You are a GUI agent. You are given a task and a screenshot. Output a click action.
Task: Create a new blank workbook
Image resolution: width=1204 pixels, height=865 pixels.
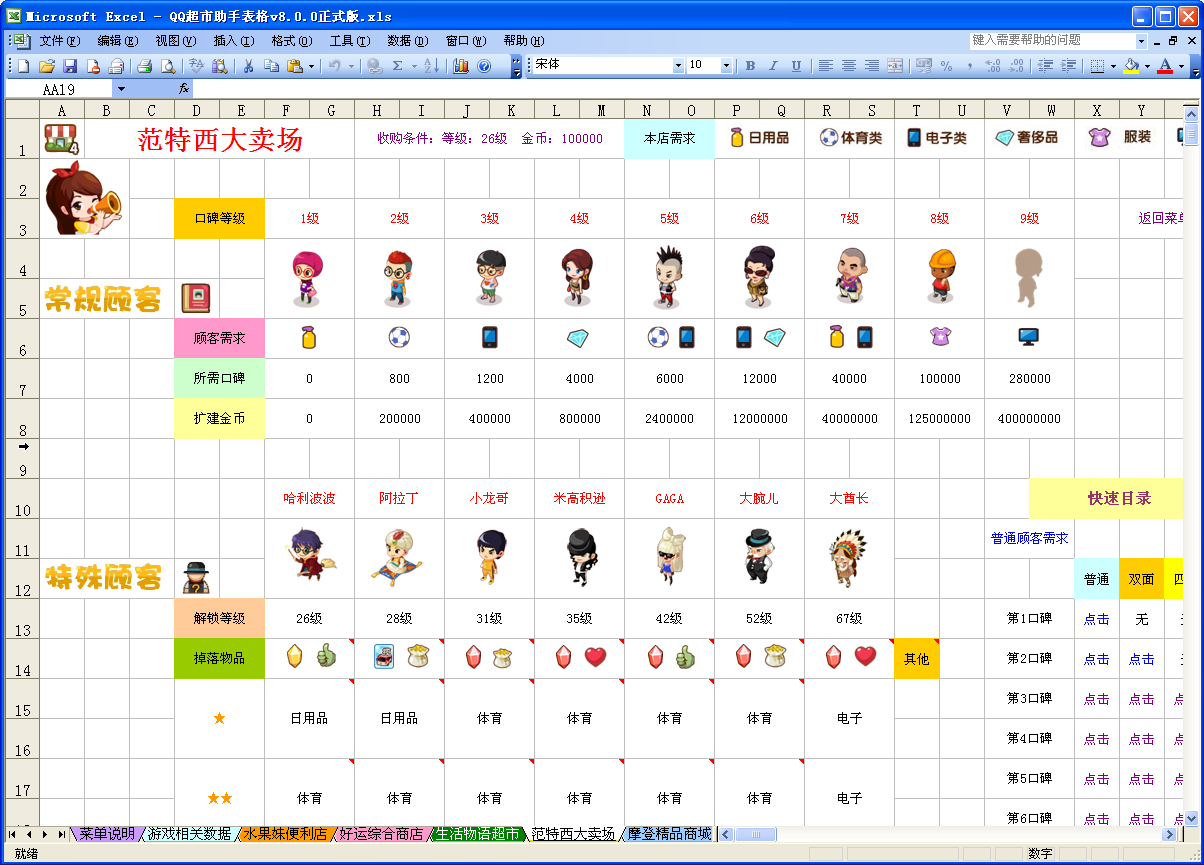click(23, 66)
